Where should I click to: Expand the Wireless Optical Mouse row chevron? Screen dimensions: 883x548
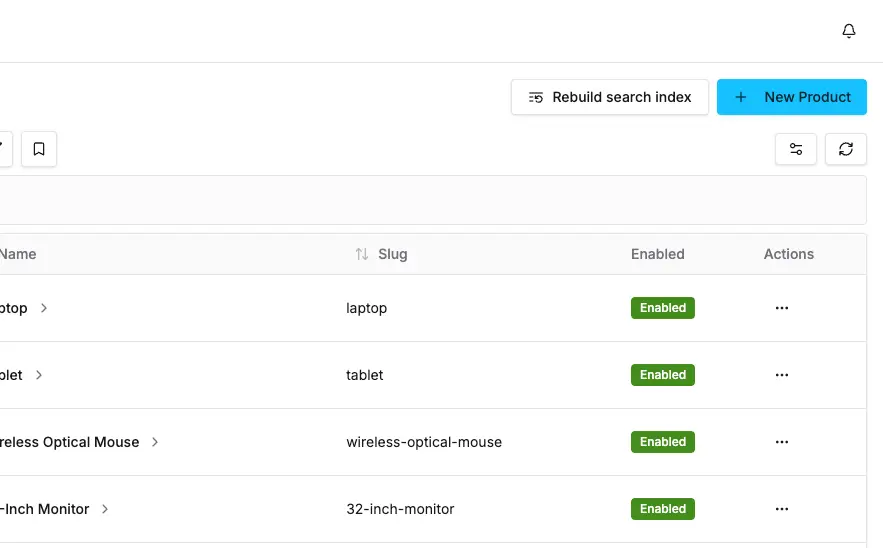coord(155,442)
